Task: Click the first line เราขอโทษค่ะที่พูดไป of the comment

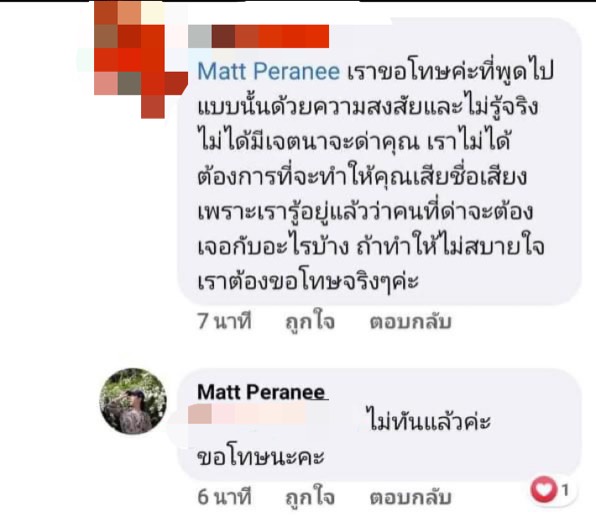Action: click(x=450, y=71)
